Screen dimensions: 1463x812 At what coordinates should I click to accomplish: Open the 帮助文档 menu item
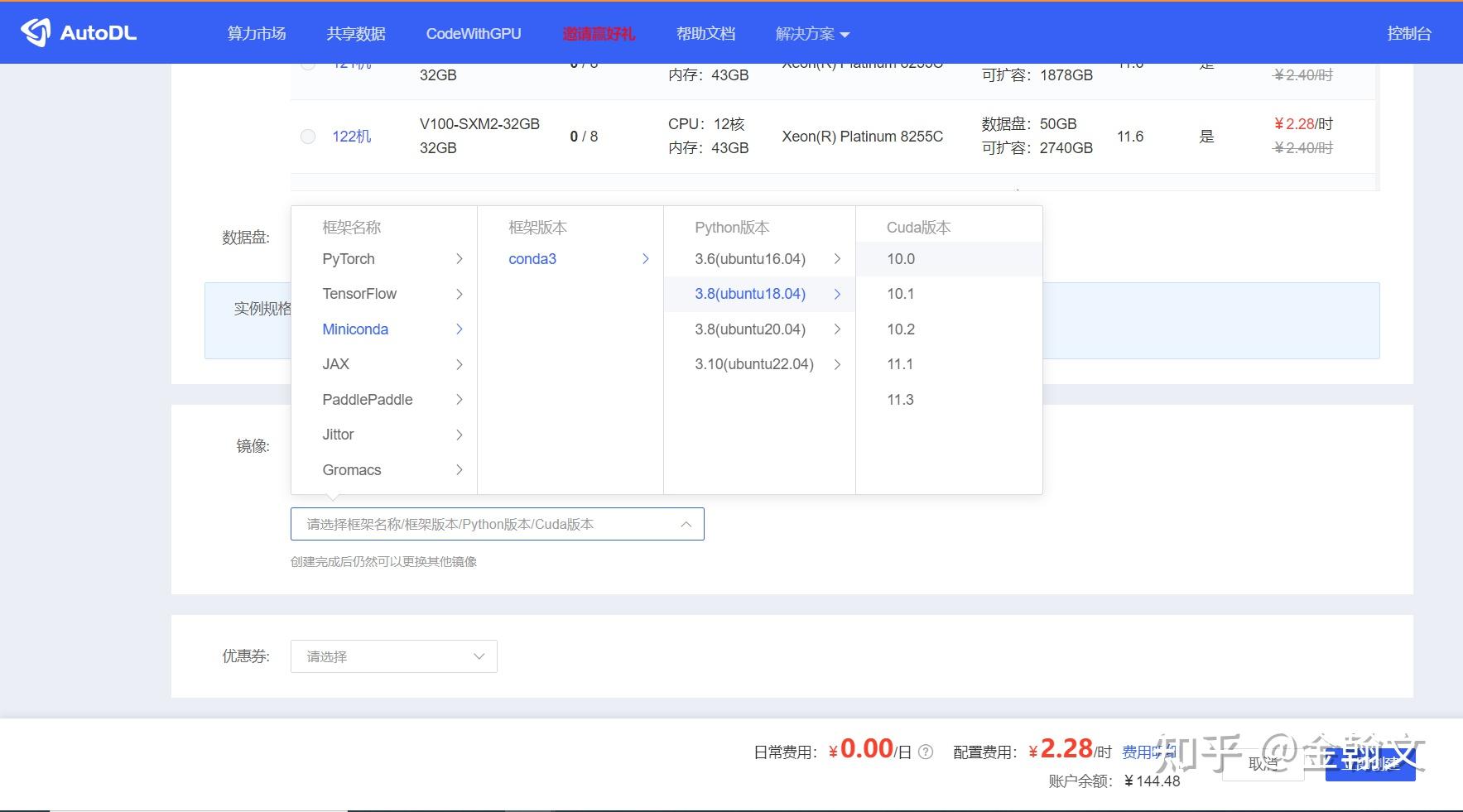705,33
